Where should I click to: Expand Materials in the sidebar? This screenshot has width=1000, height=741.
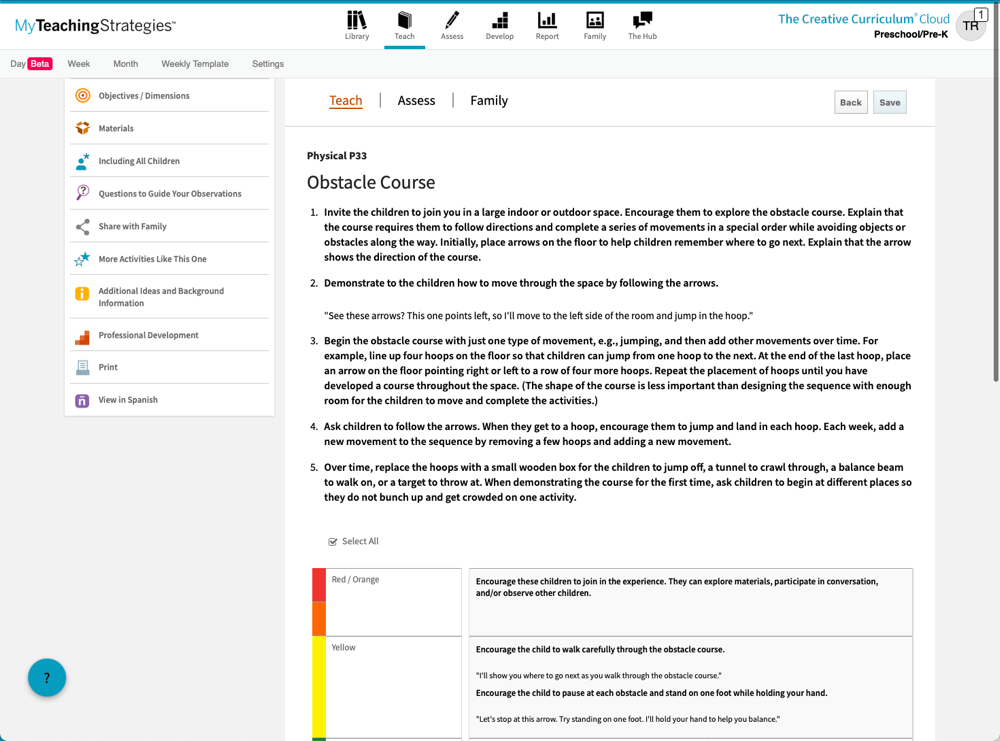click(116, 129)
